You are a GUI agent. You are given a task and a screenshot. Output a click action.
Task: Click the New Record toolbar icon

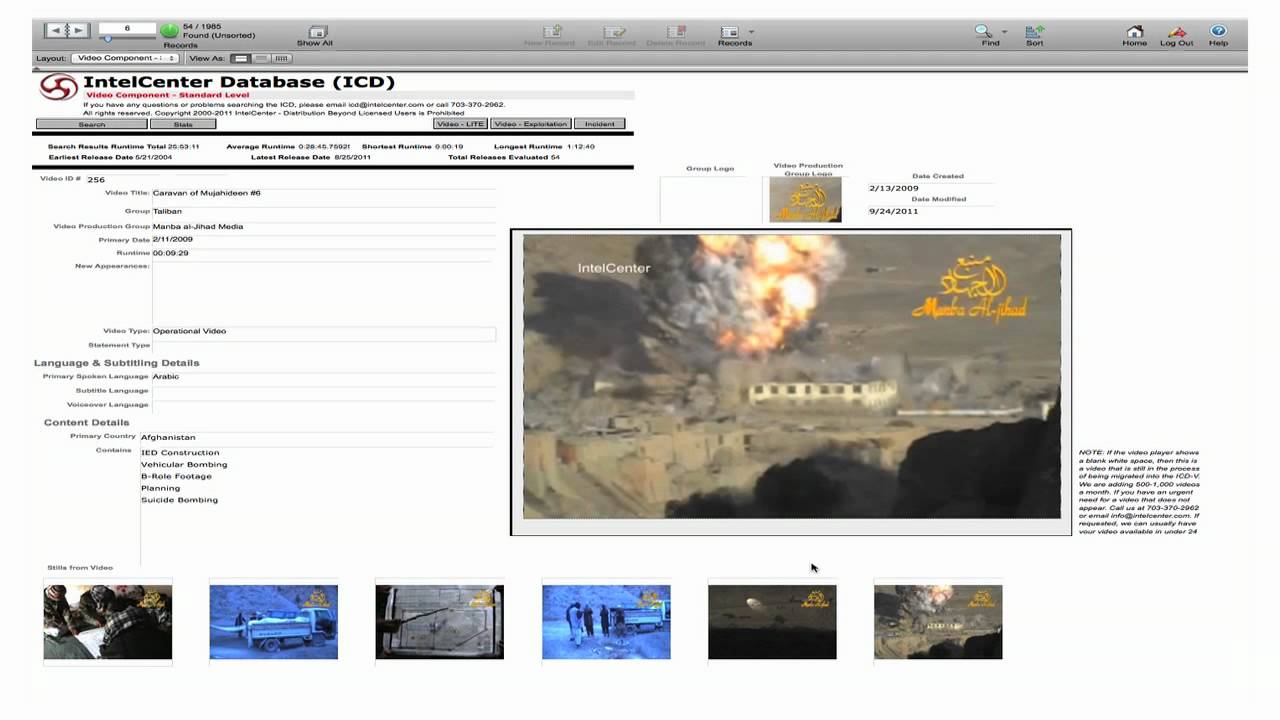[552, 32]
